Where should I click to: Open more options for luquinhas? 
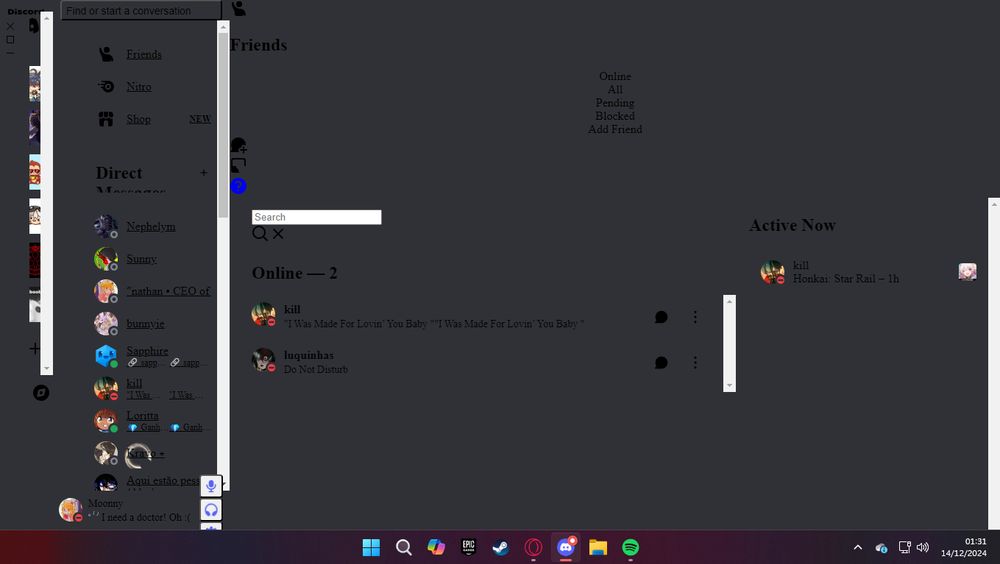click(x=695, y=362)
